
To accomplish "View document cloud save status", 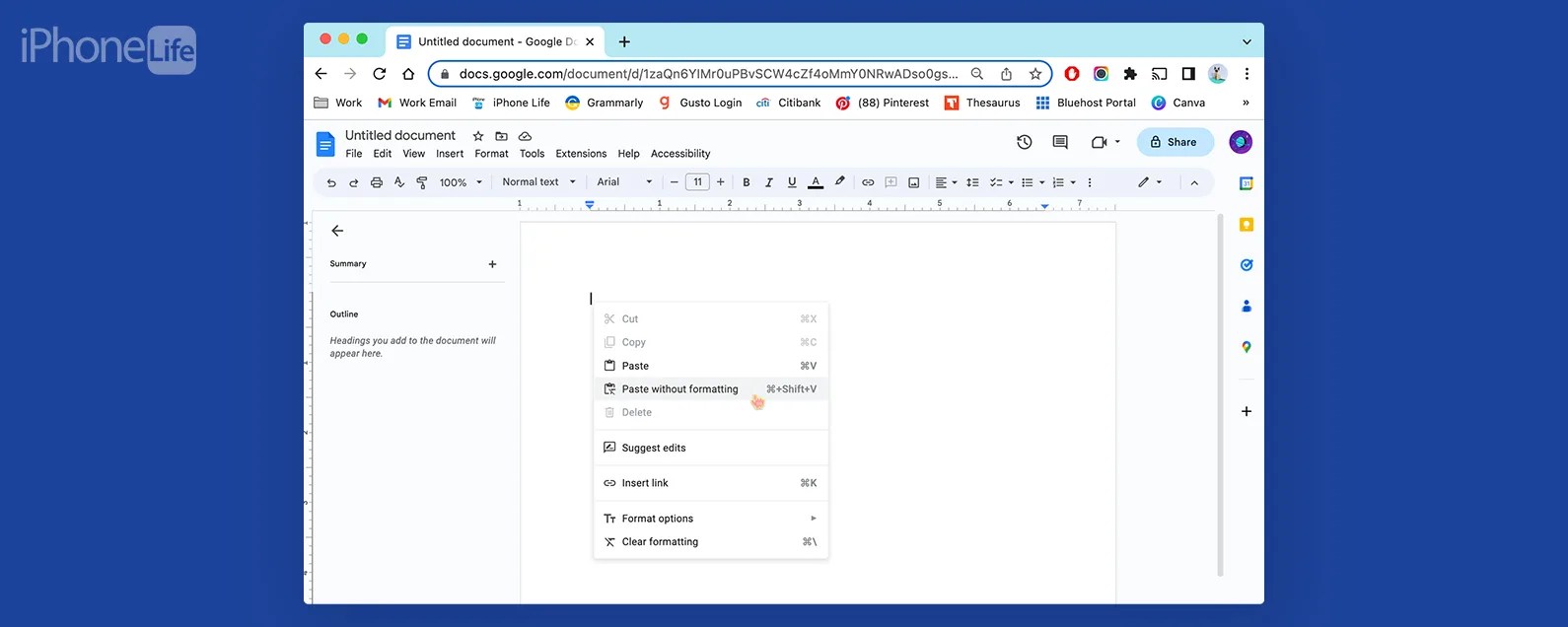I will click(x=525, y=136).
